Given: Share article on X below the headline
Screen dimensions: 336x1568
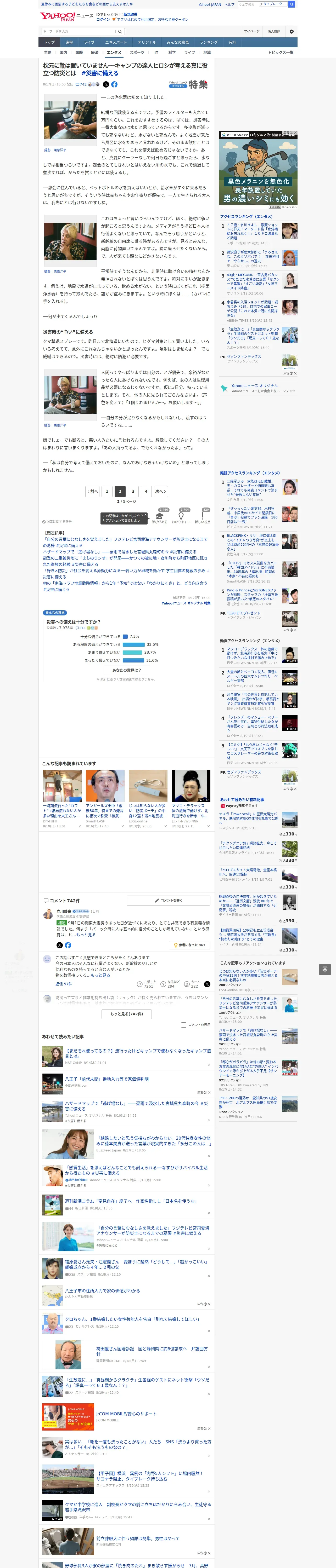Looking at the screenshot, I should [x=106, y=85].
